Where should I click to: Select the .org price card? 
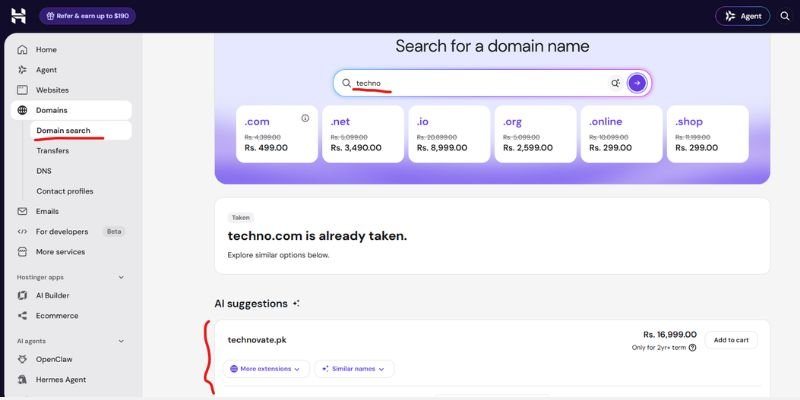535,134
